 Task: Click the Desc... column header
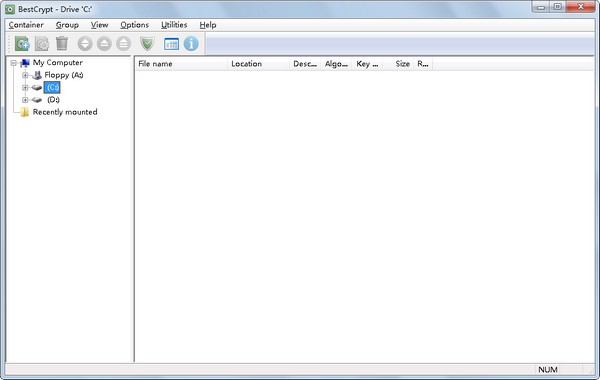pos(306,64)
